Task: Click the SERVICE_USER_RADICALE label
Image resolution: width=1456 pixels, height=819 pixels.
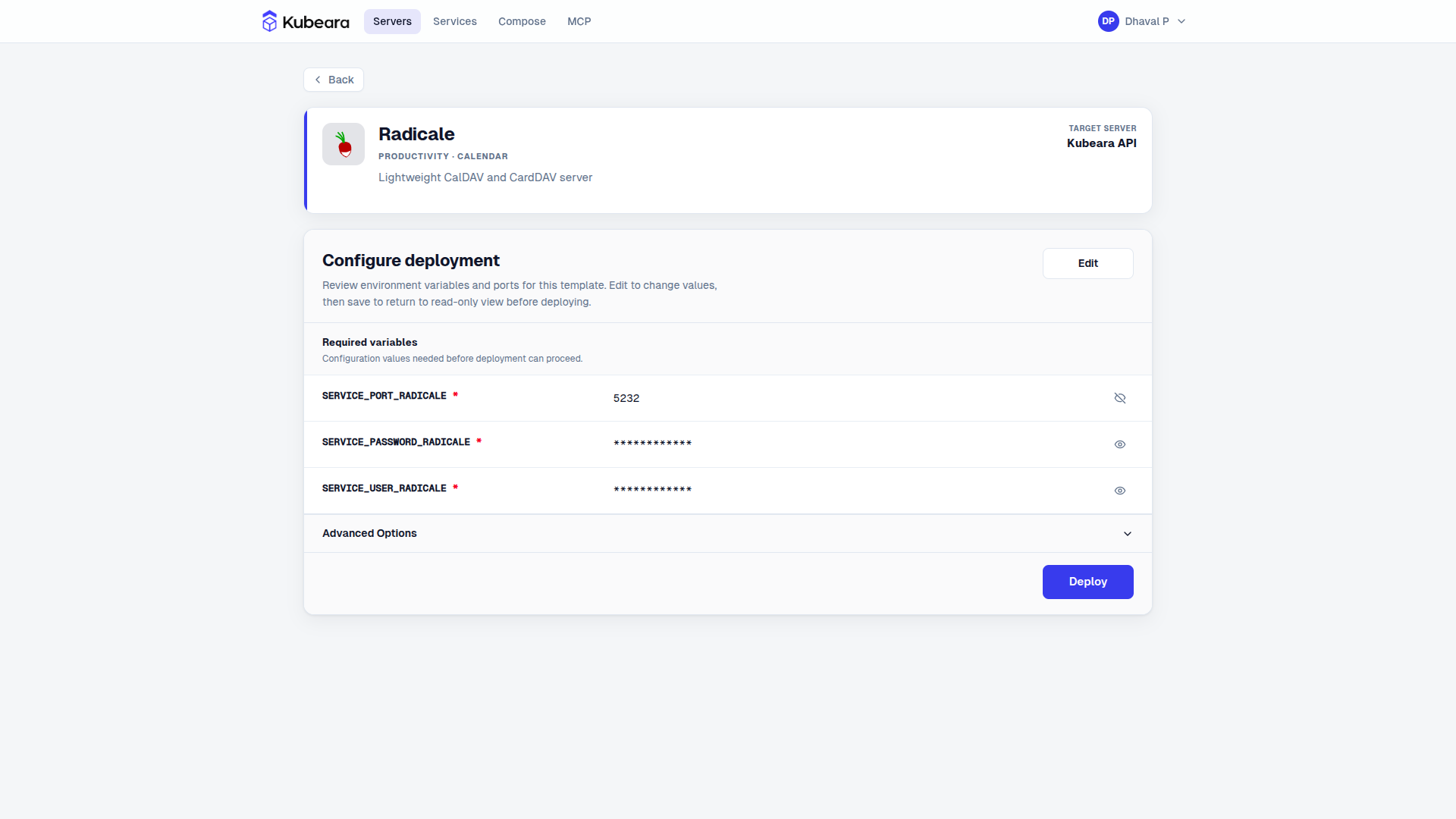Action: click(x=384, y=488)
